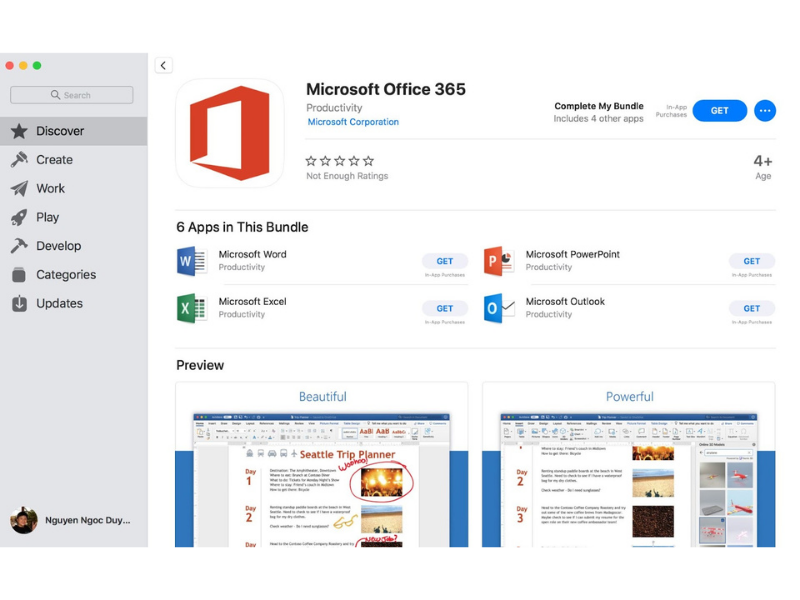Click GET for Microsoft Word
Viewport: 800px width, 600px height.
coord(444,261)
